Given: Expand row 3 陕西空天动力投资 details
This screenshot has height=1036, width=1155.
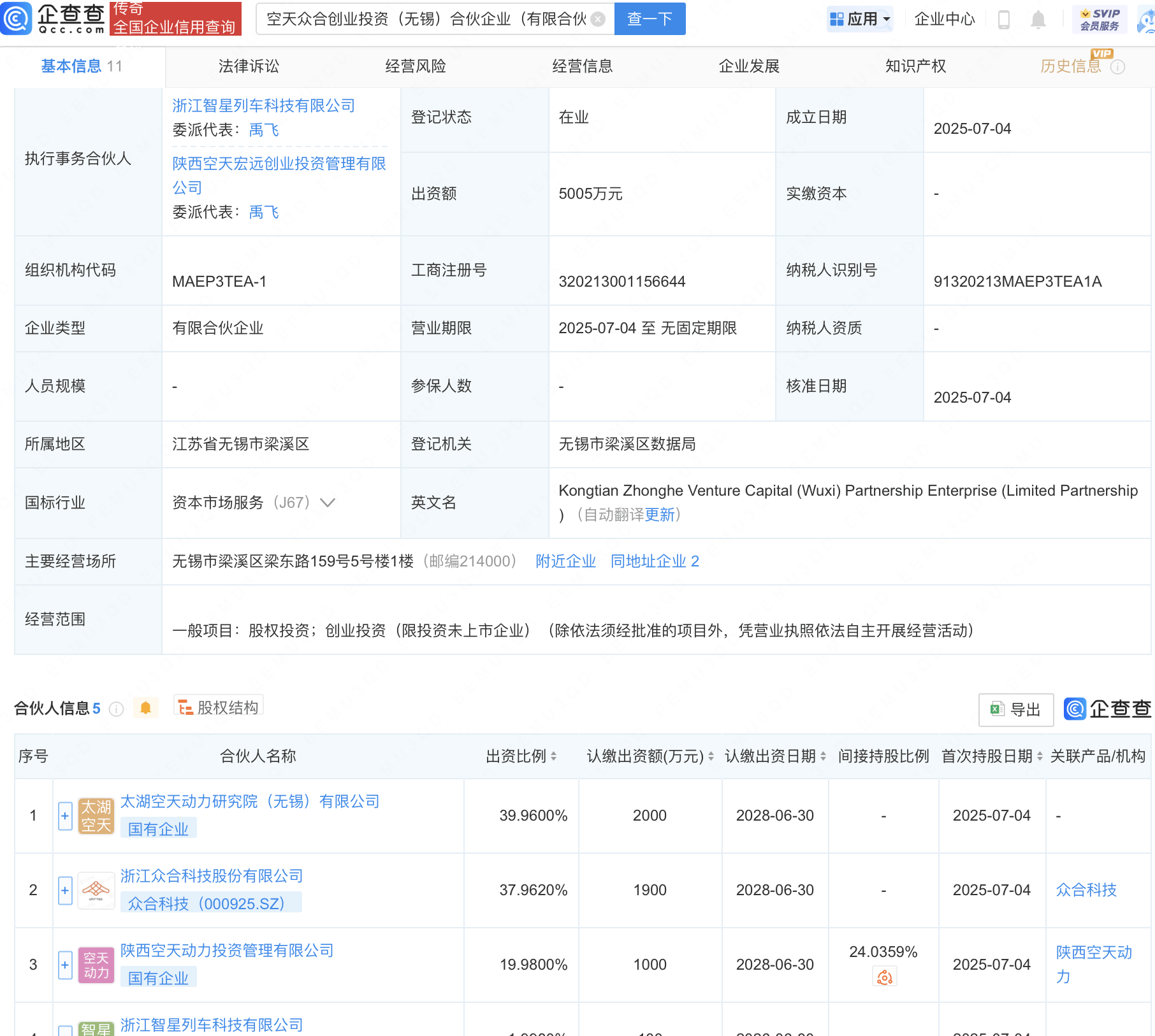Looking at the screenshot, I should [65, 965].
